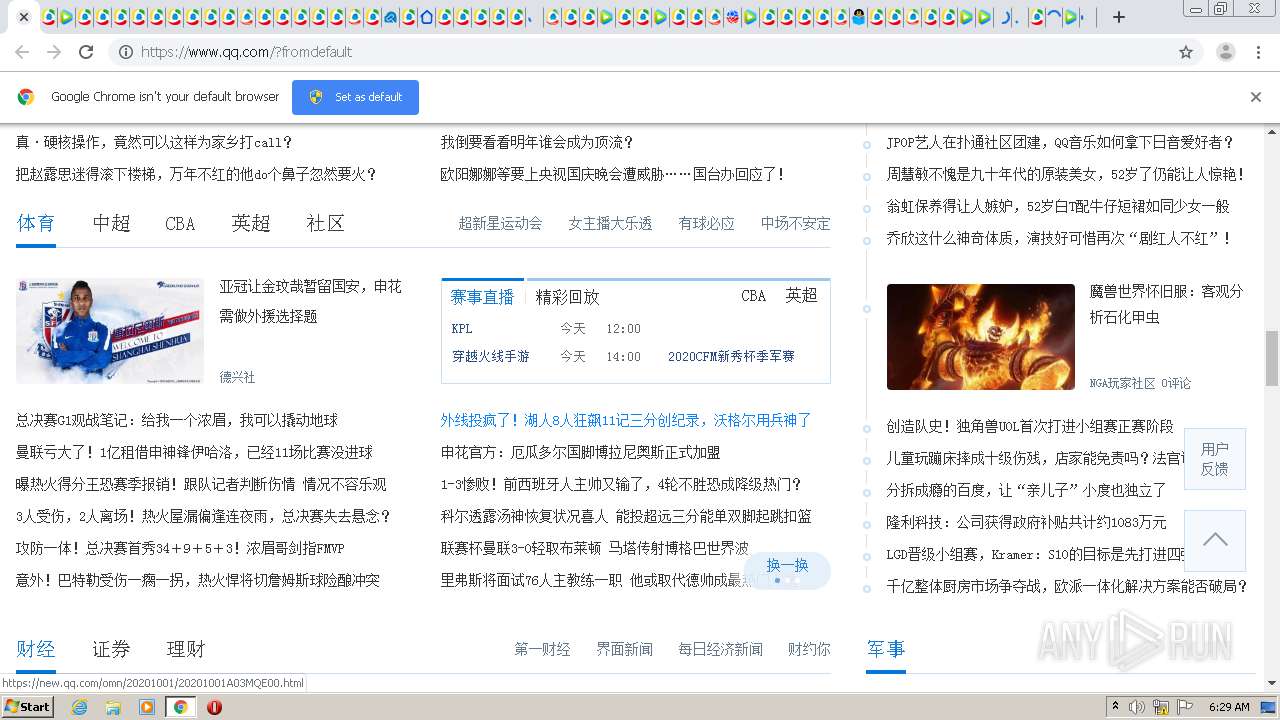Open 总决赛G1观战笔记 article link
Image resolution: width=1280 pixels, height=720 pixels.
point(177,420)
